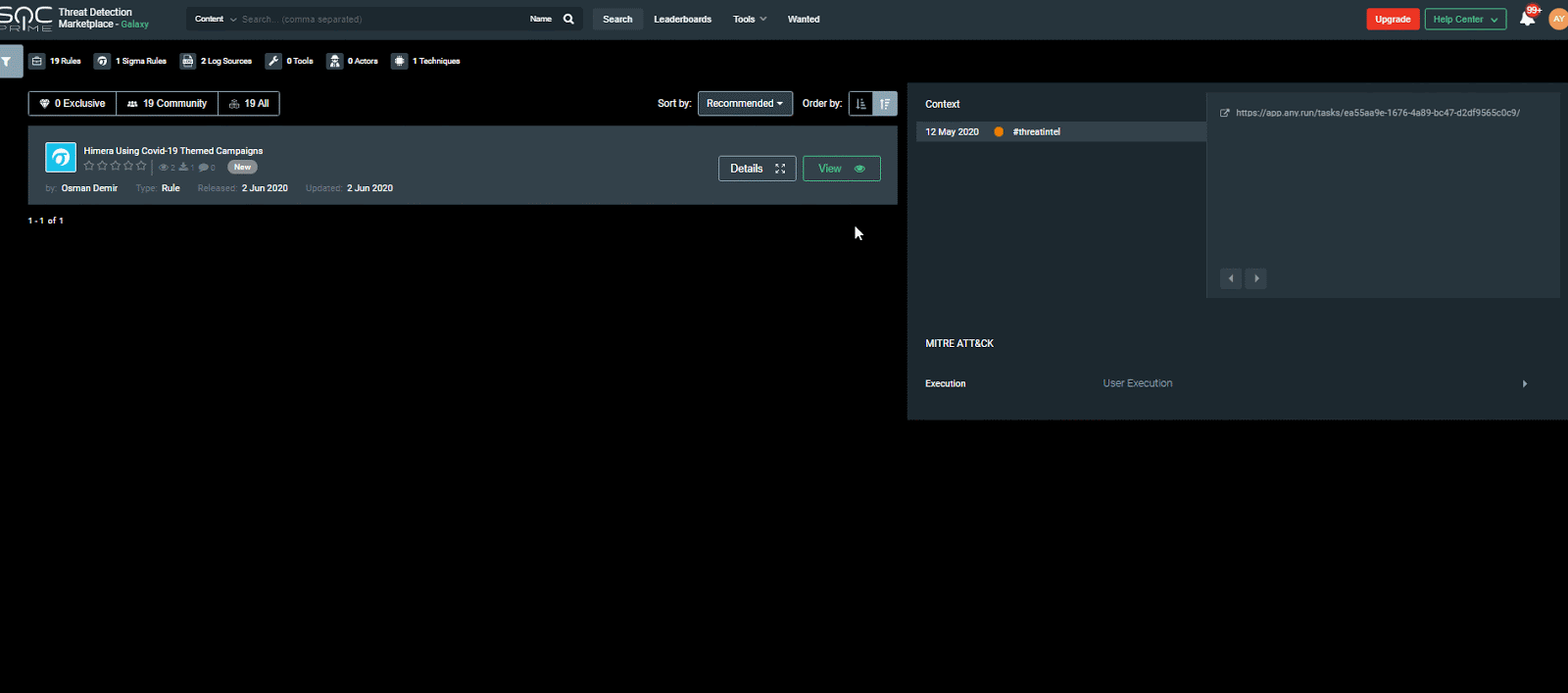Click the SOC Prime logo
Image resolution: width=1568 pixels, height=693 pixels.
[26, 19]
